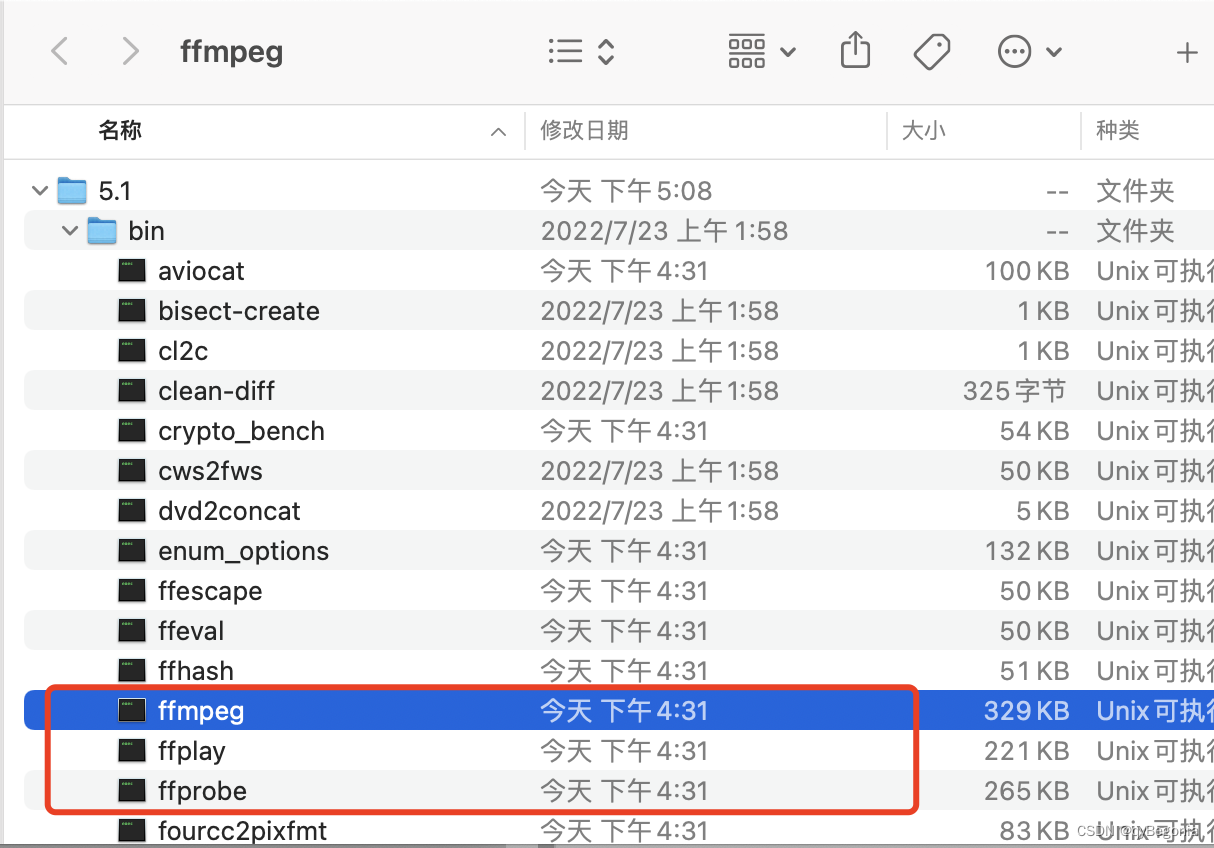
Task: Select the enum_options file
Action: click(x=243, y=551)
